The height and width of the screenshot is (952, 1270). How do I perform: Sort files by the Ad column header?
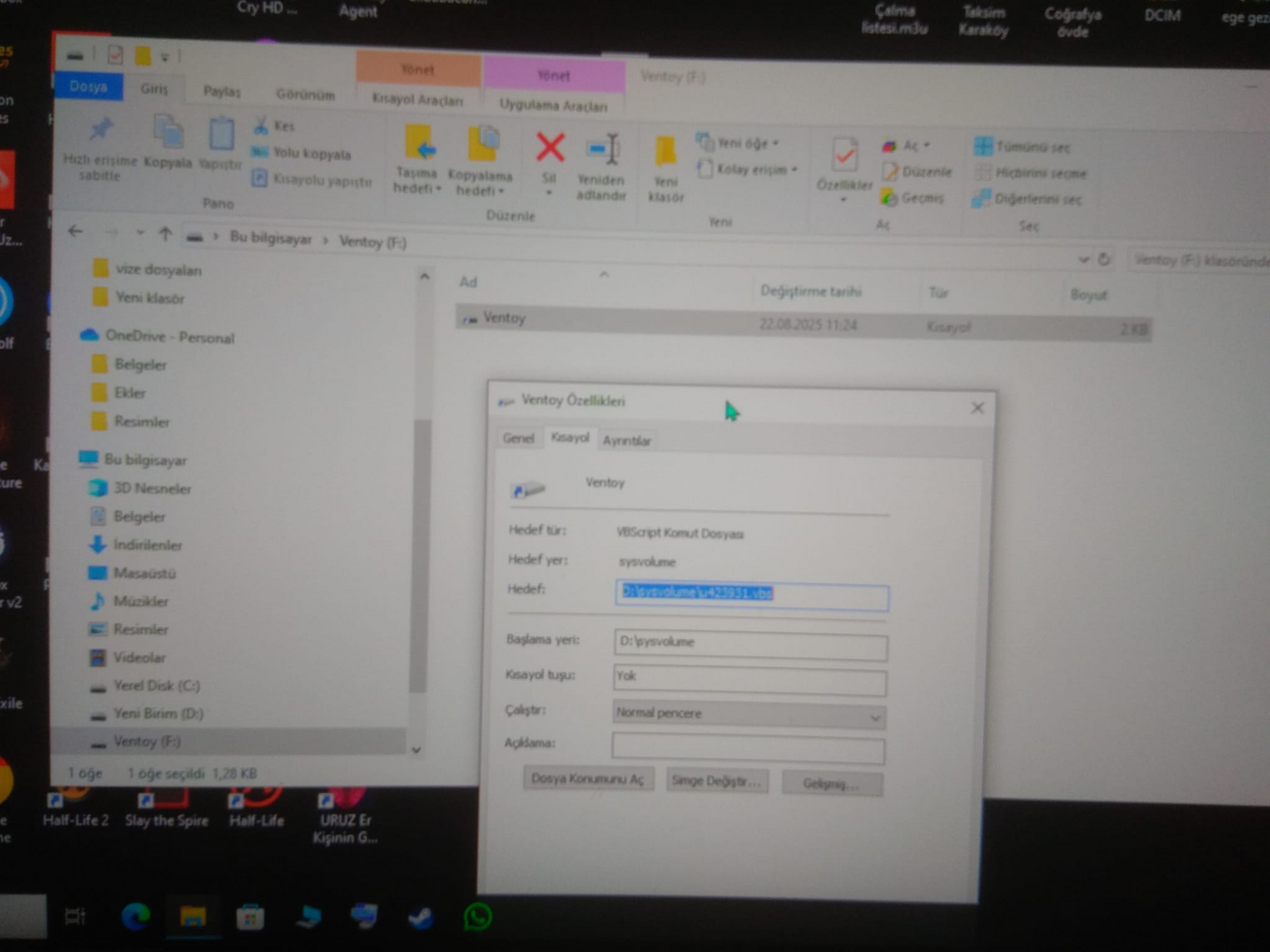467,282
